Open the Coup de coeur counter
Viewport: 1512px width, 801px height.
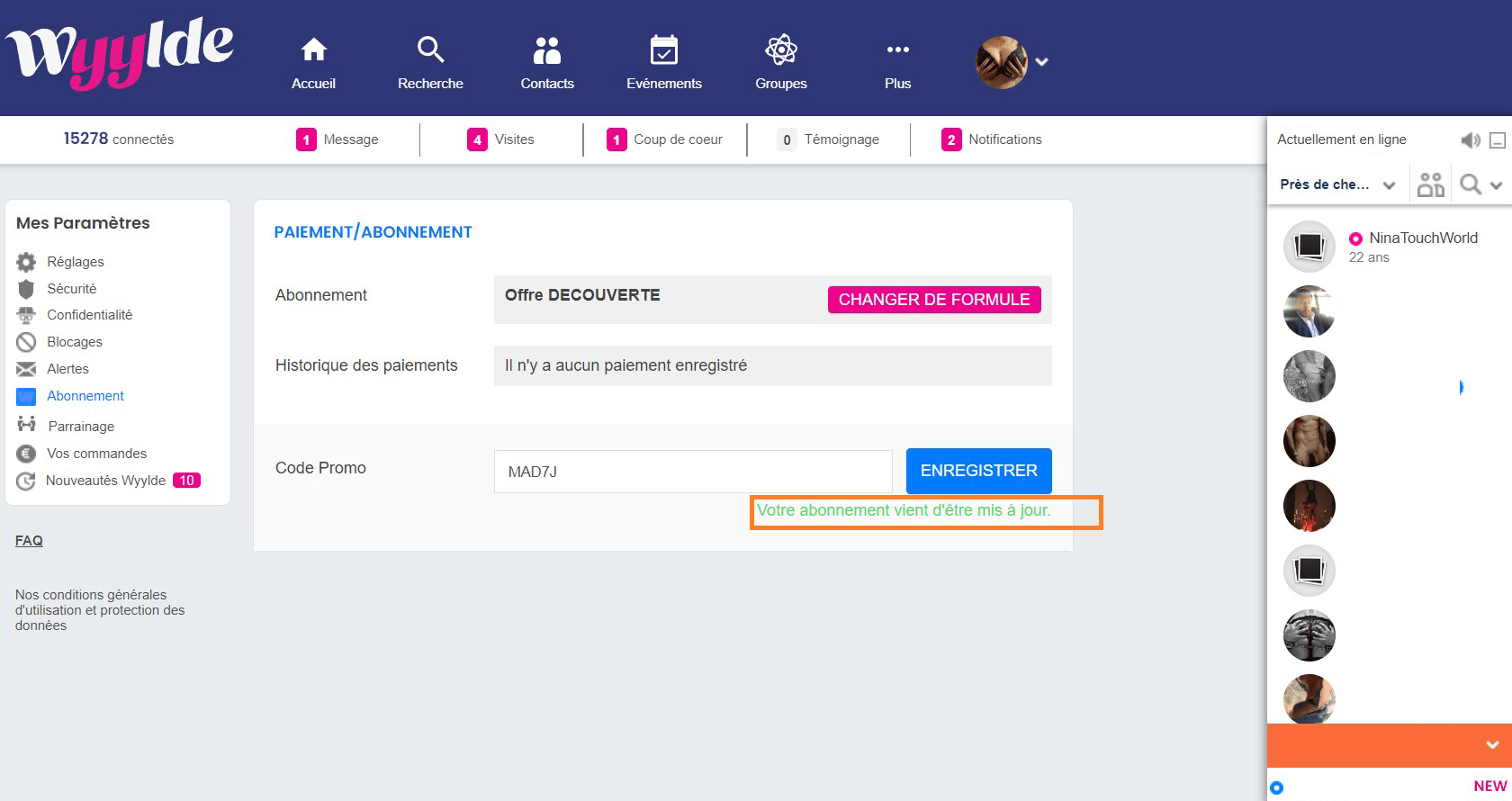pyautogui.click(x=664, y=139)
